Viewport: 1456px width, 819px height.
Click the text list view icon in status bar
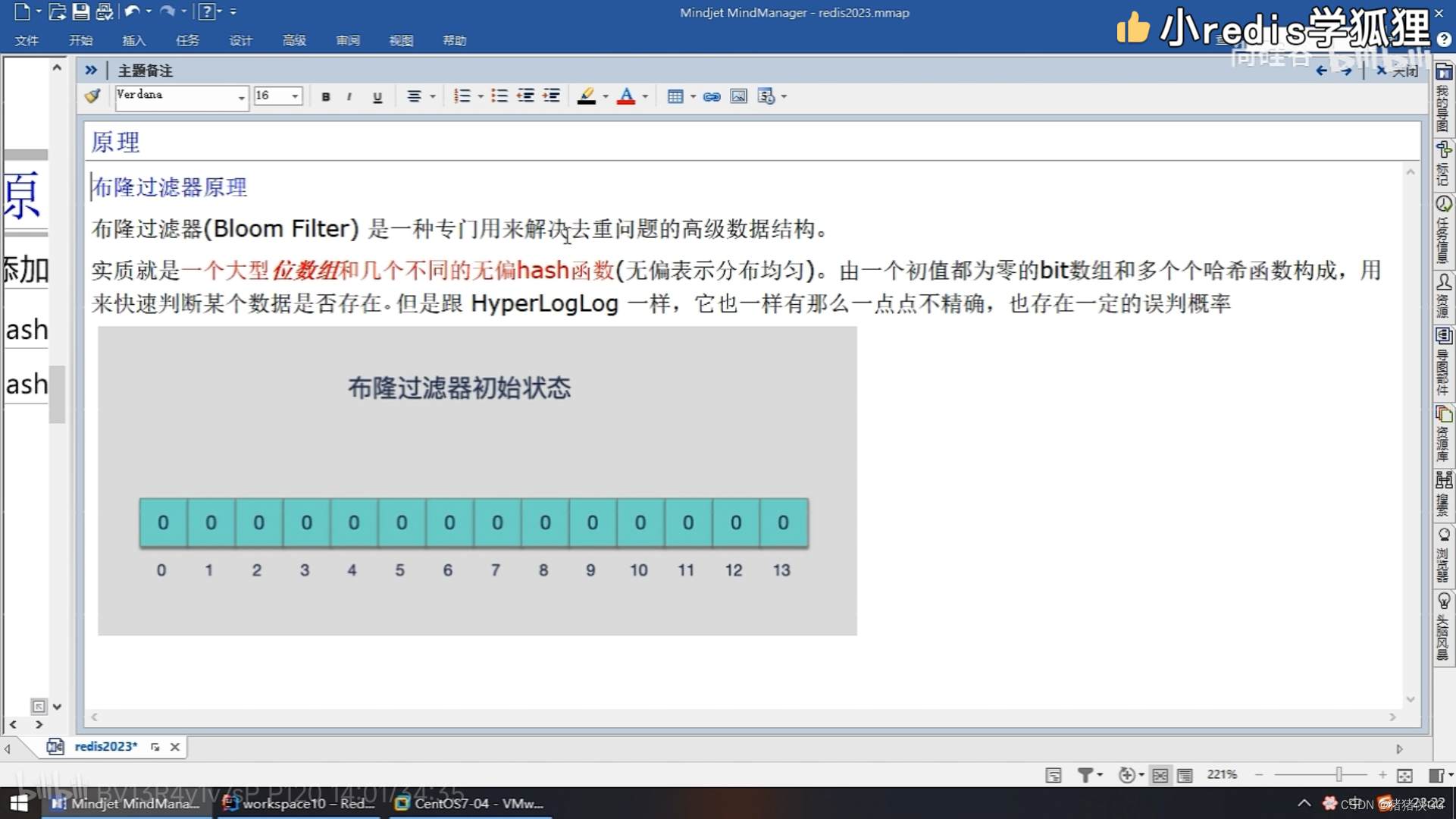point(1185,775)
